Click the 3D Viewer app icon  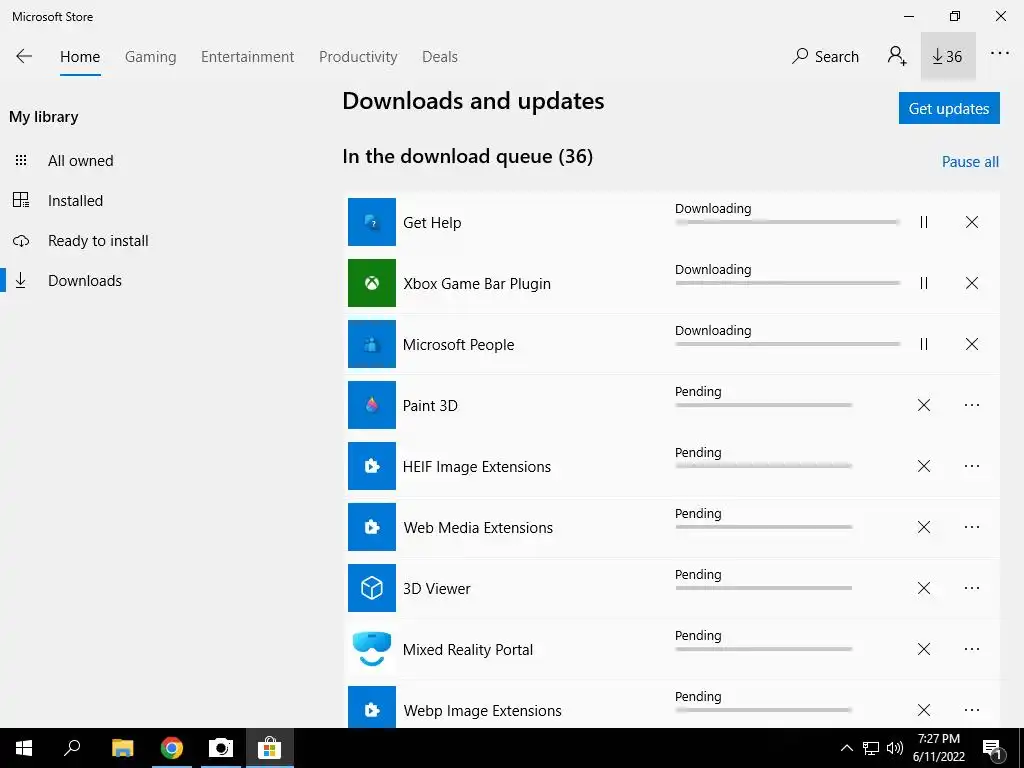point(372,588)
